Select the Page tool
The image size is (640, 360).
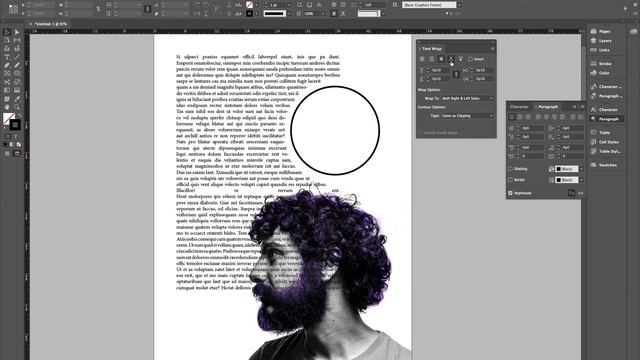(7, 40)
